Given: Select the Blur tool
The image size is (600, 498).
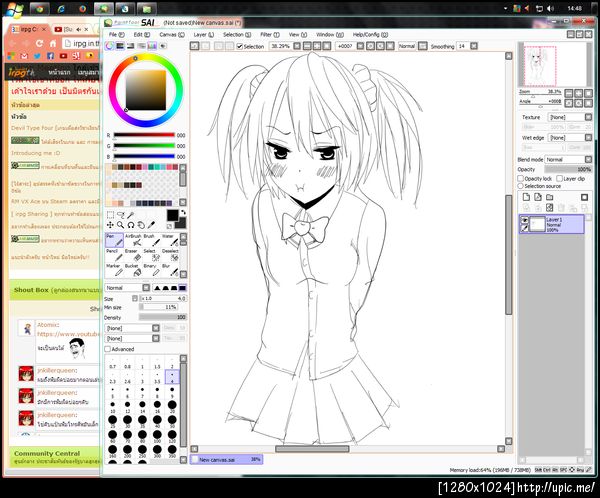Looking at the screenshot, I should 170,270.
